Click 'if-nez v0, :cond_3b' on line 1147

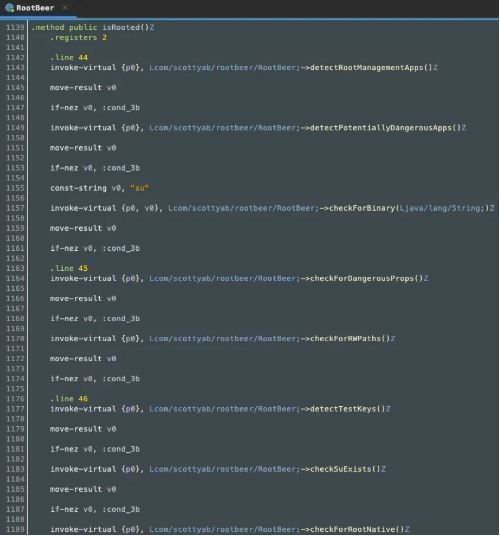point(95,108)
